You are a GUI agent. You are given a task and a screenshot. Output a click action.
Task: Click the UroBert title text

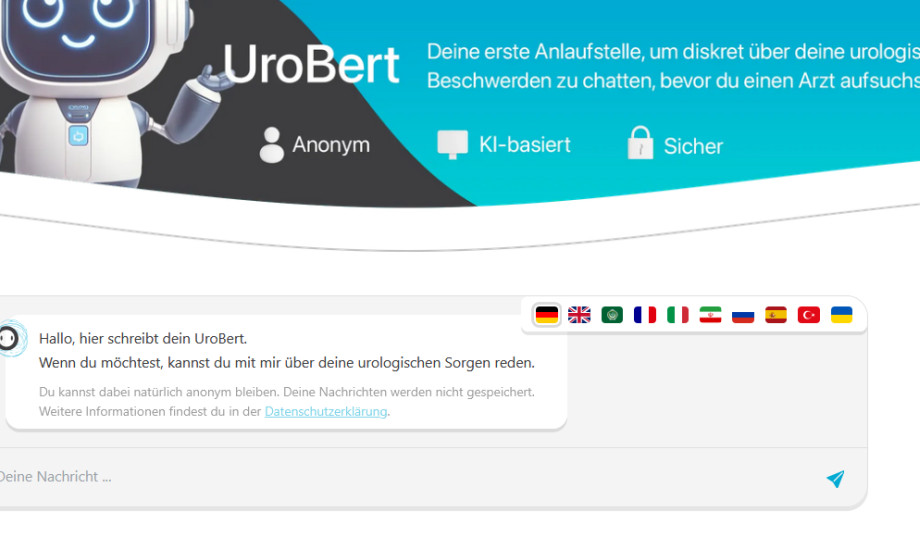click(x=311, y=64)
